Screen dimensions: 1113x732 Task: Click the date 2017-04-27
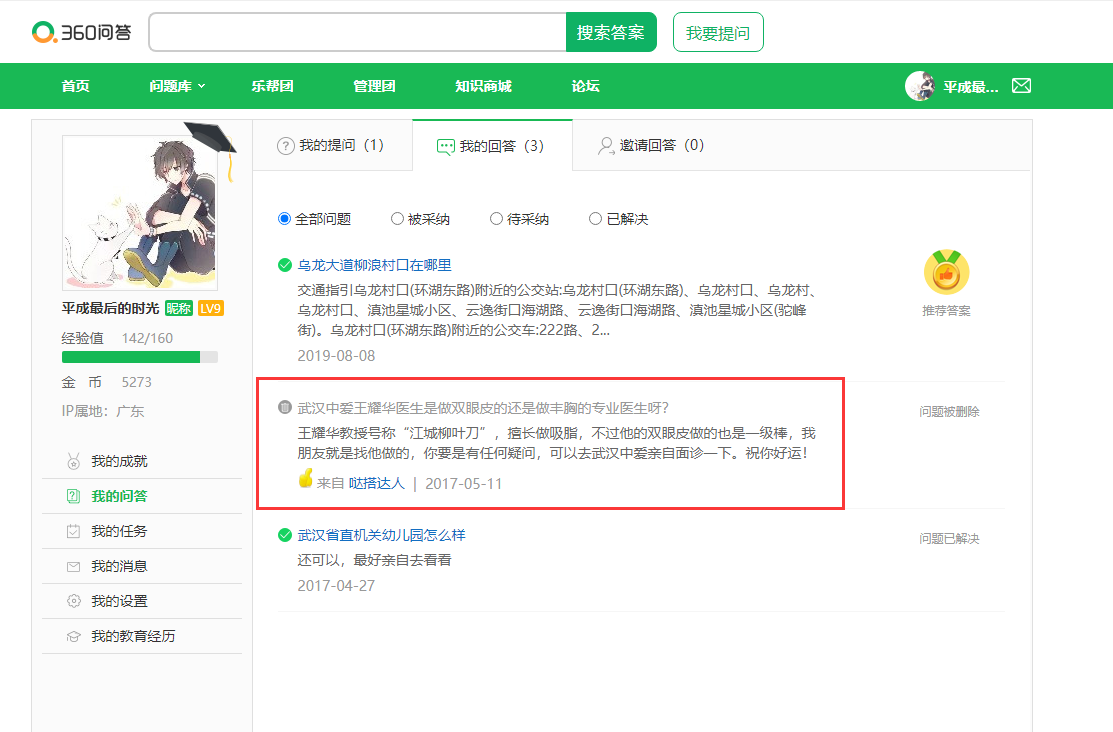point(336,586)
